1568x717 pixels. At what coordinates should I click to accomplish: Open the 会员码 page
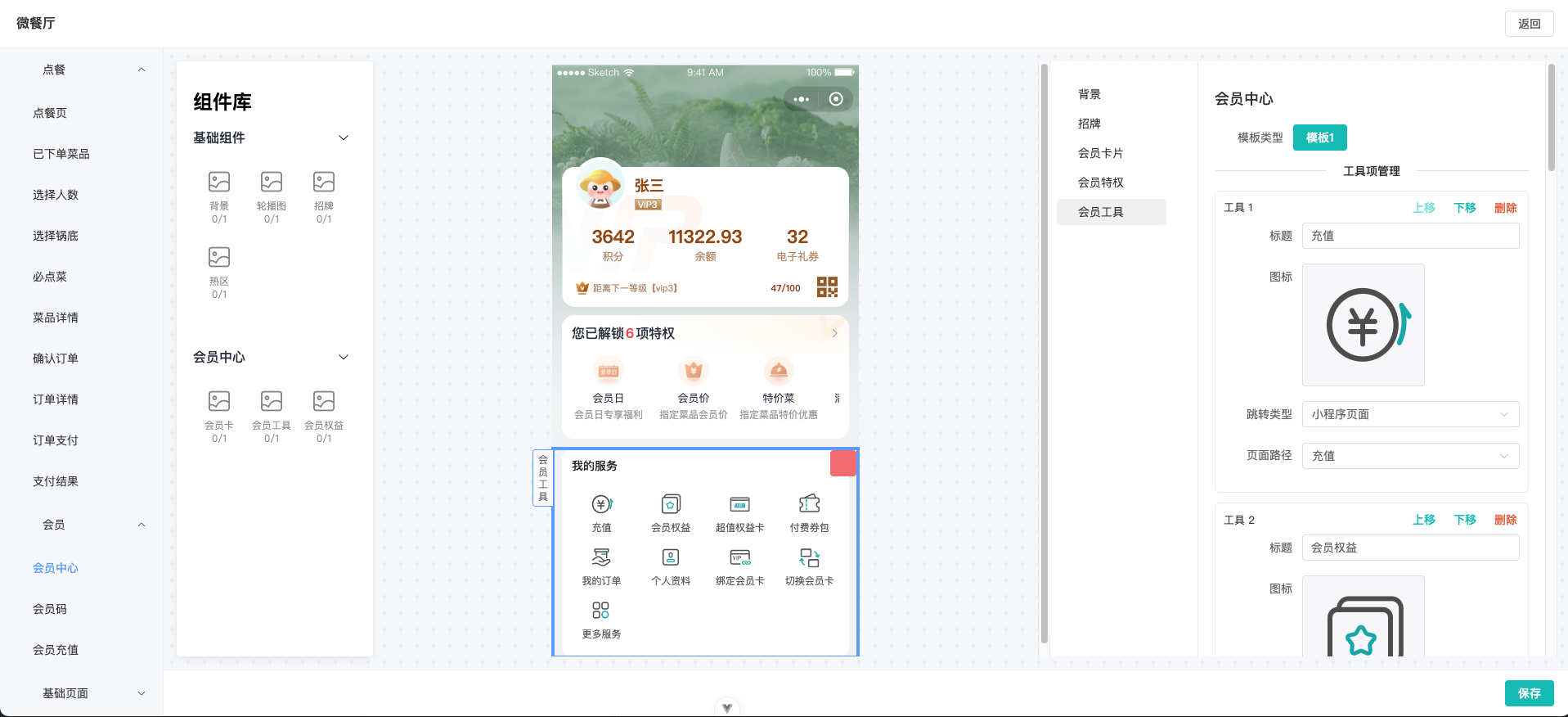pyautogui.click(x=50, y=609)
